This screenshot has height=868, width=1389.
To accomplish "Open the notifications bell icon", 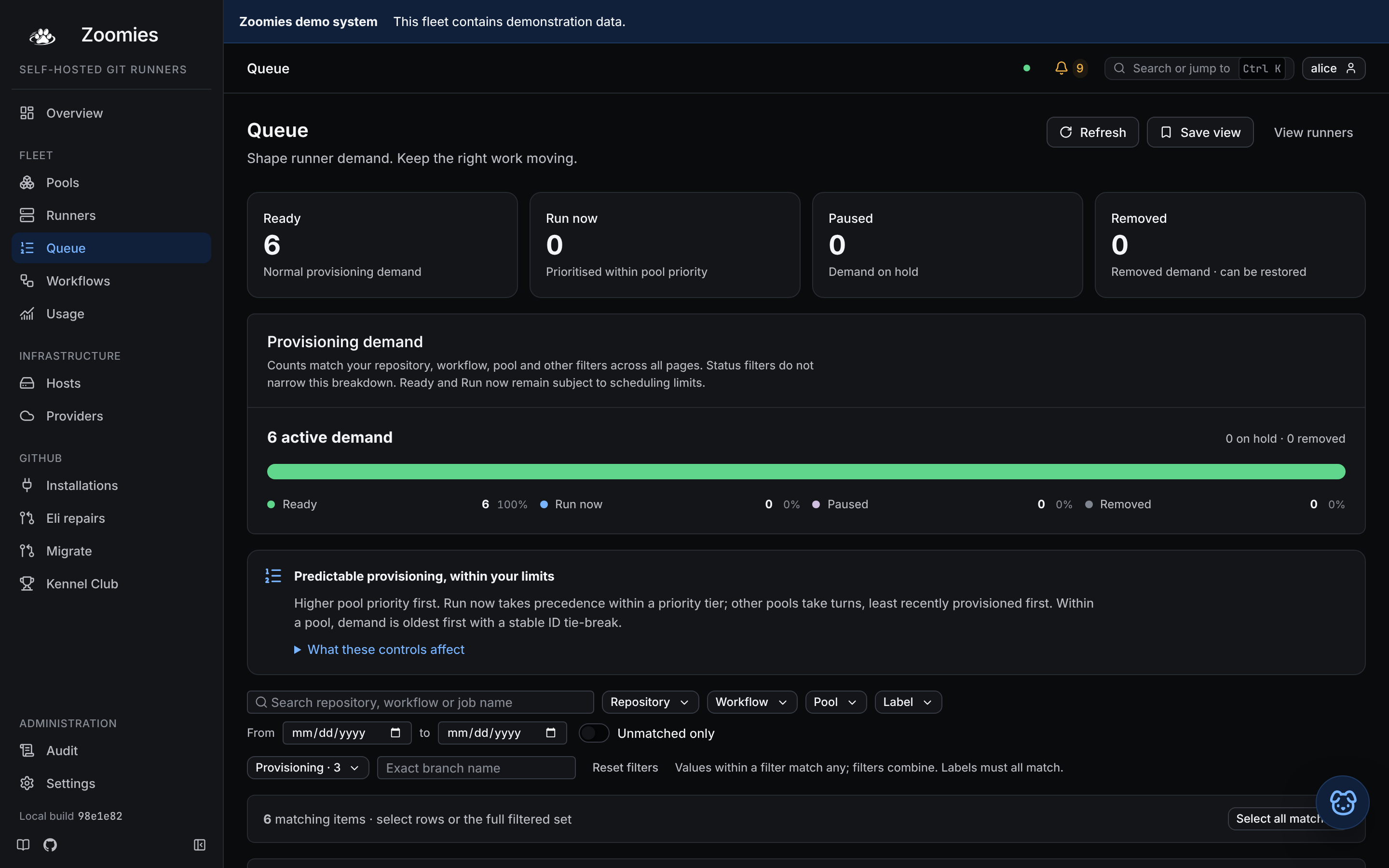I will (x=1061, y=68).
